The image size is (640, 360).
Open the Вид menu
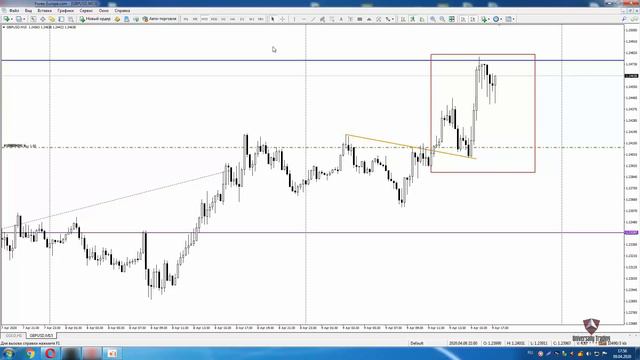28,11
